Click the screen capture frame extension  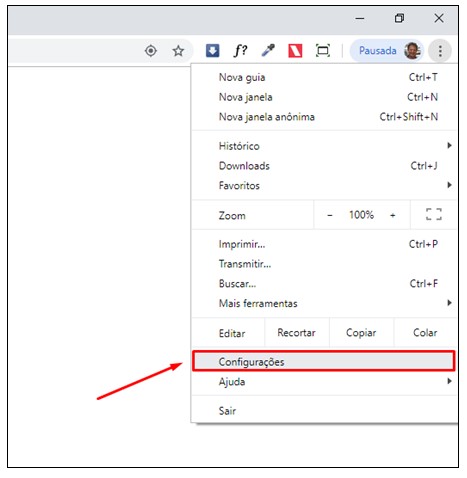click(x=323, y=51)
